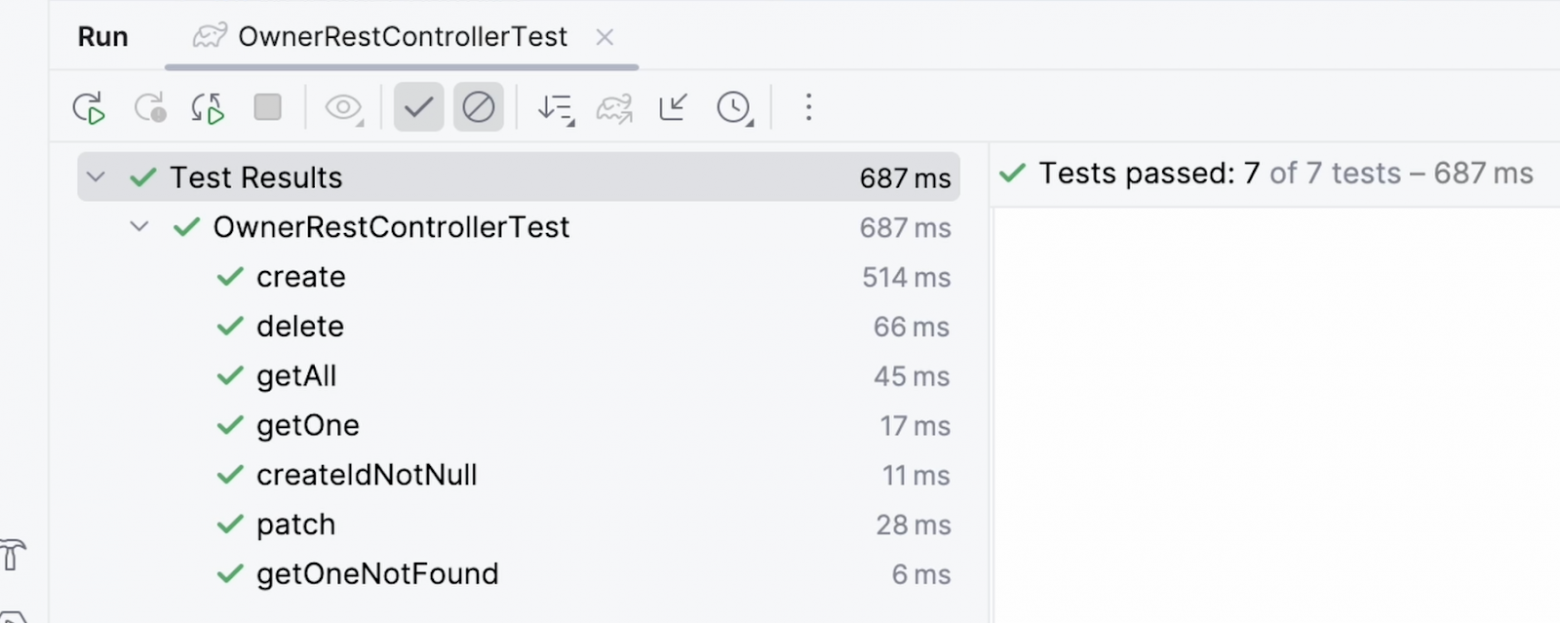
Task: Toggle Show Ignored tests button
Action: 478,107
